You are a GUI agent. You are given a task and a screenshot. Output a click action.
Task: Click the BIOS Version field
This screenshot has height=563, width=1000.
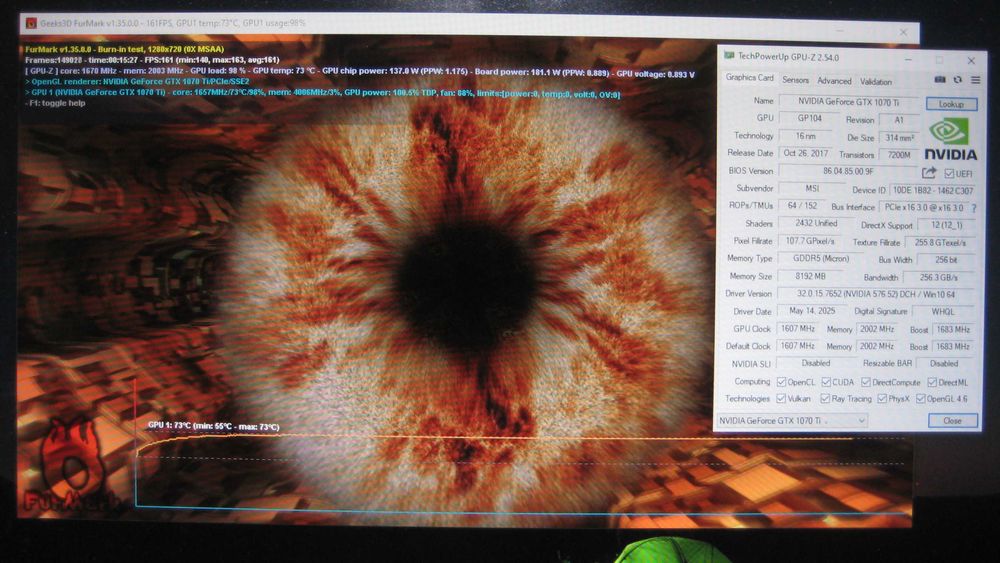point(848,171)
